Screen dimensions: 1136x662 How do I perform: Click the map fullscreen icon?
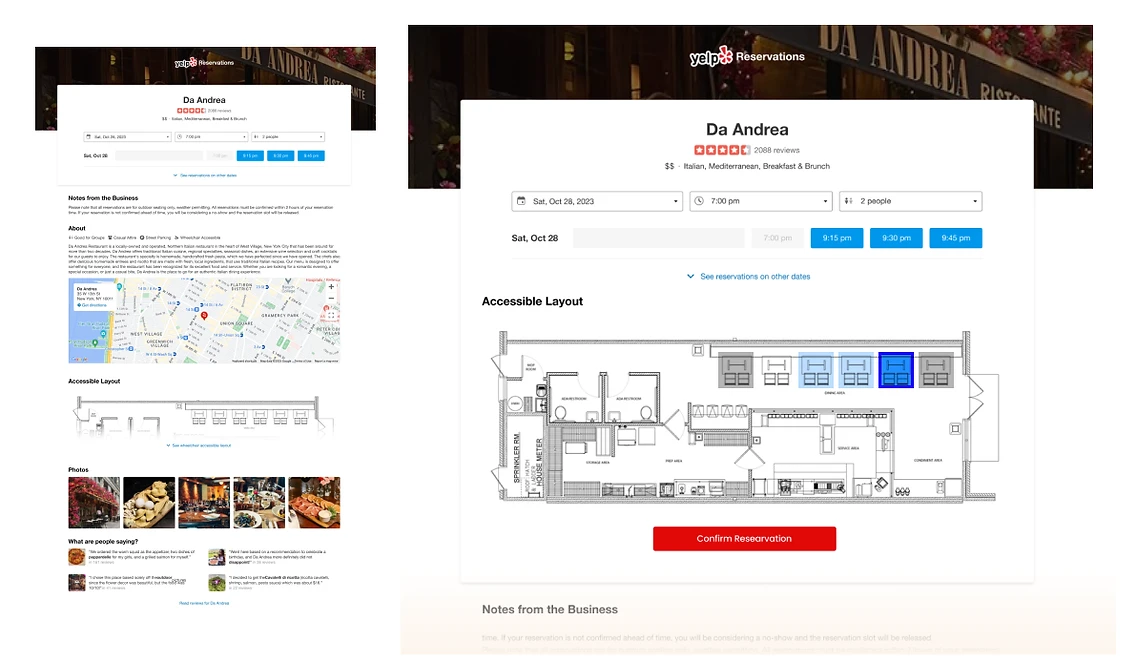(x=330, y=315)
